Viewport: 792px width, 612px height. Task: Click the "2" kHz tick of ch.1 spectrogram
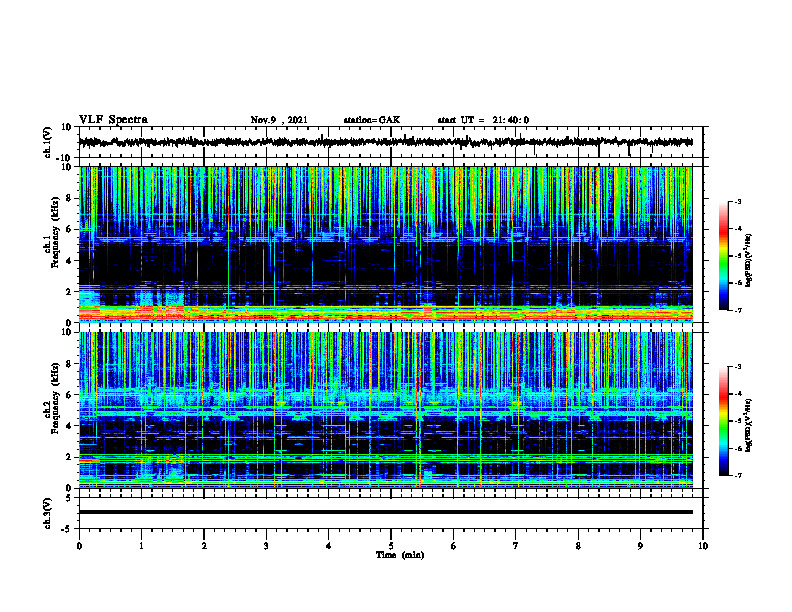pyautogui.click(x=69, y=291)
